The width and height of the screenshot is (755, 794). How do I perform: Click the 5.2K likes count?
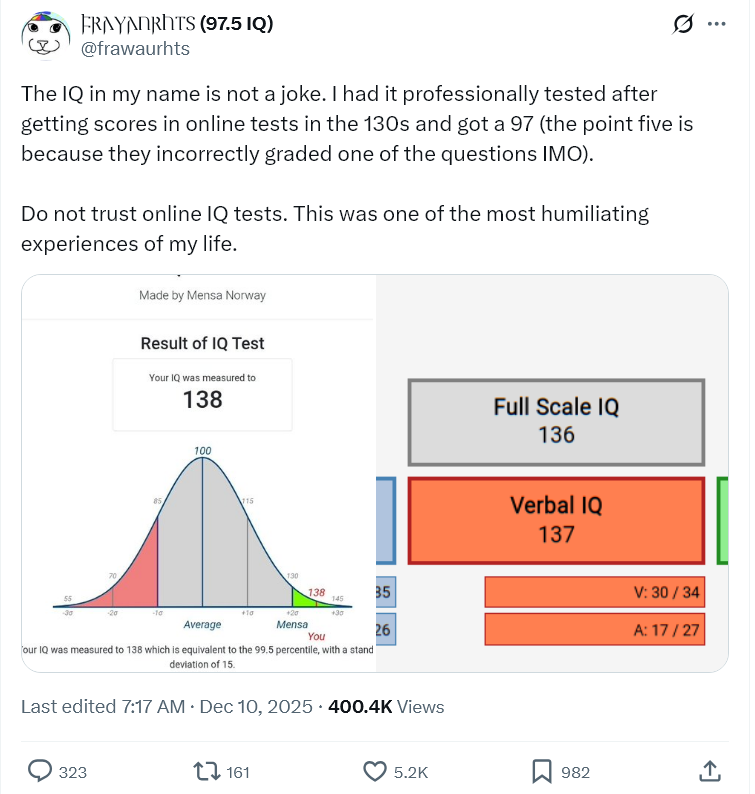click(410, 772)
